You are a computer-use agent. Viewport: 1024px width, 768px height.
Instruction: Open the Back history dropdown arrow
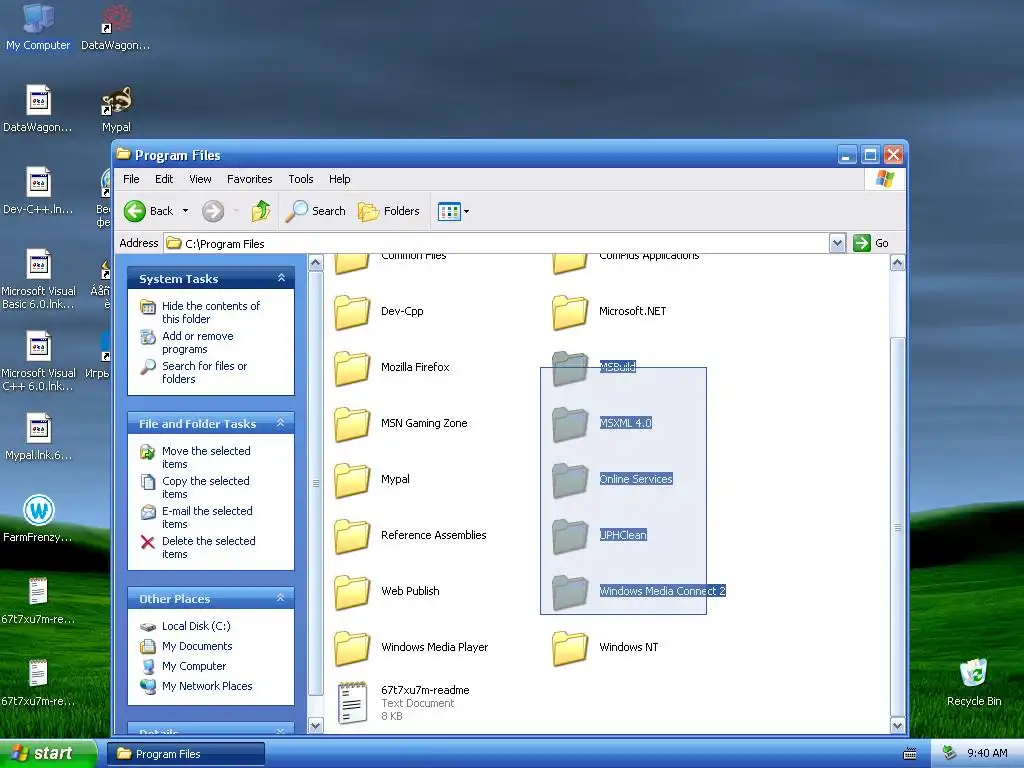point(185,211)
